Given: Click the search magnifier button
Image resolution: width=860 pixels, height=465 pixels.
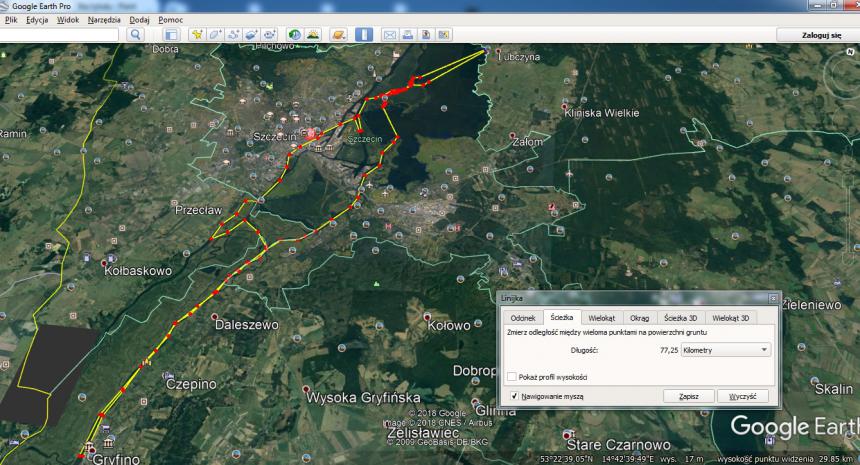Looking at the screenshot, I should (135, 35).
